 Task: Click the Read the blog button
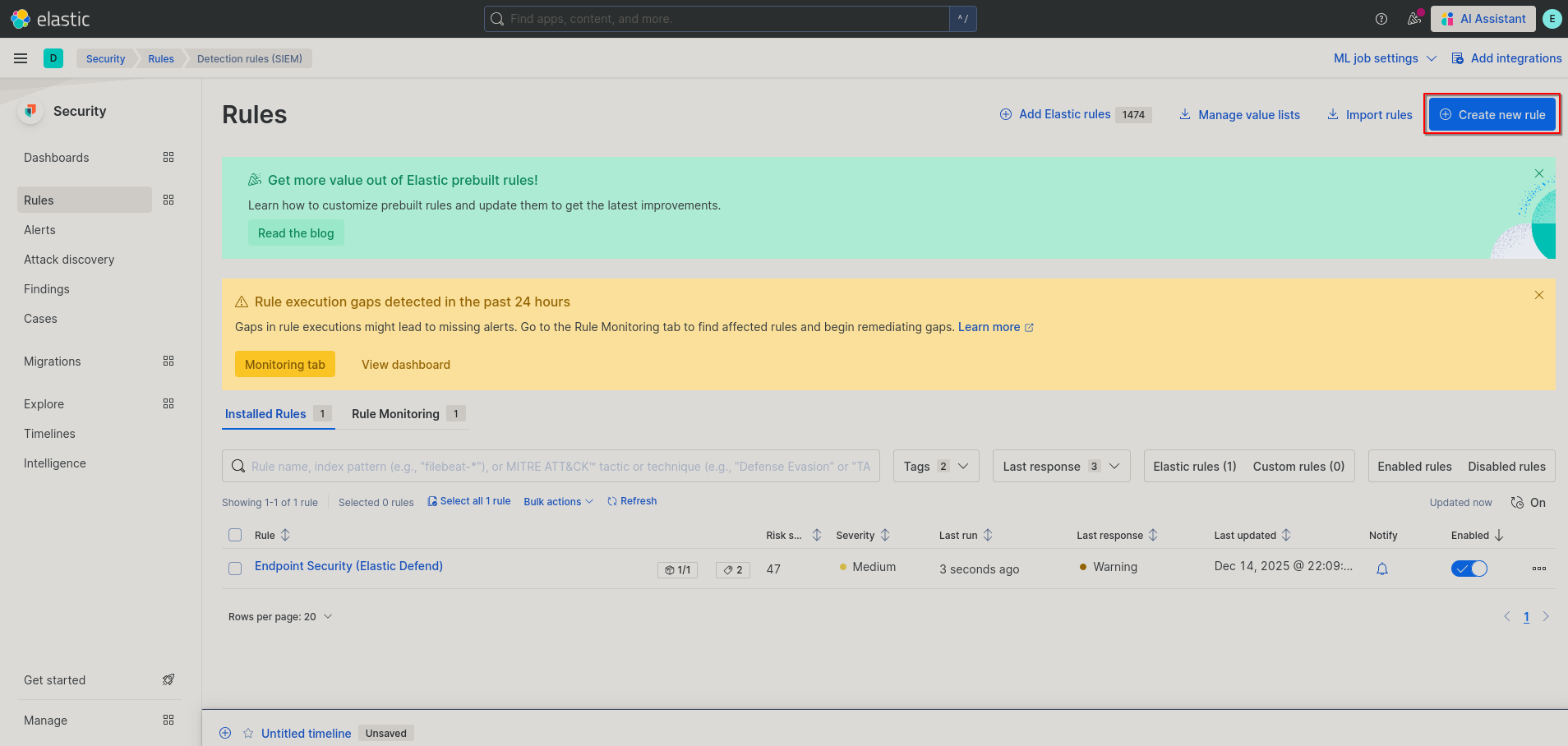pos(296,233)
